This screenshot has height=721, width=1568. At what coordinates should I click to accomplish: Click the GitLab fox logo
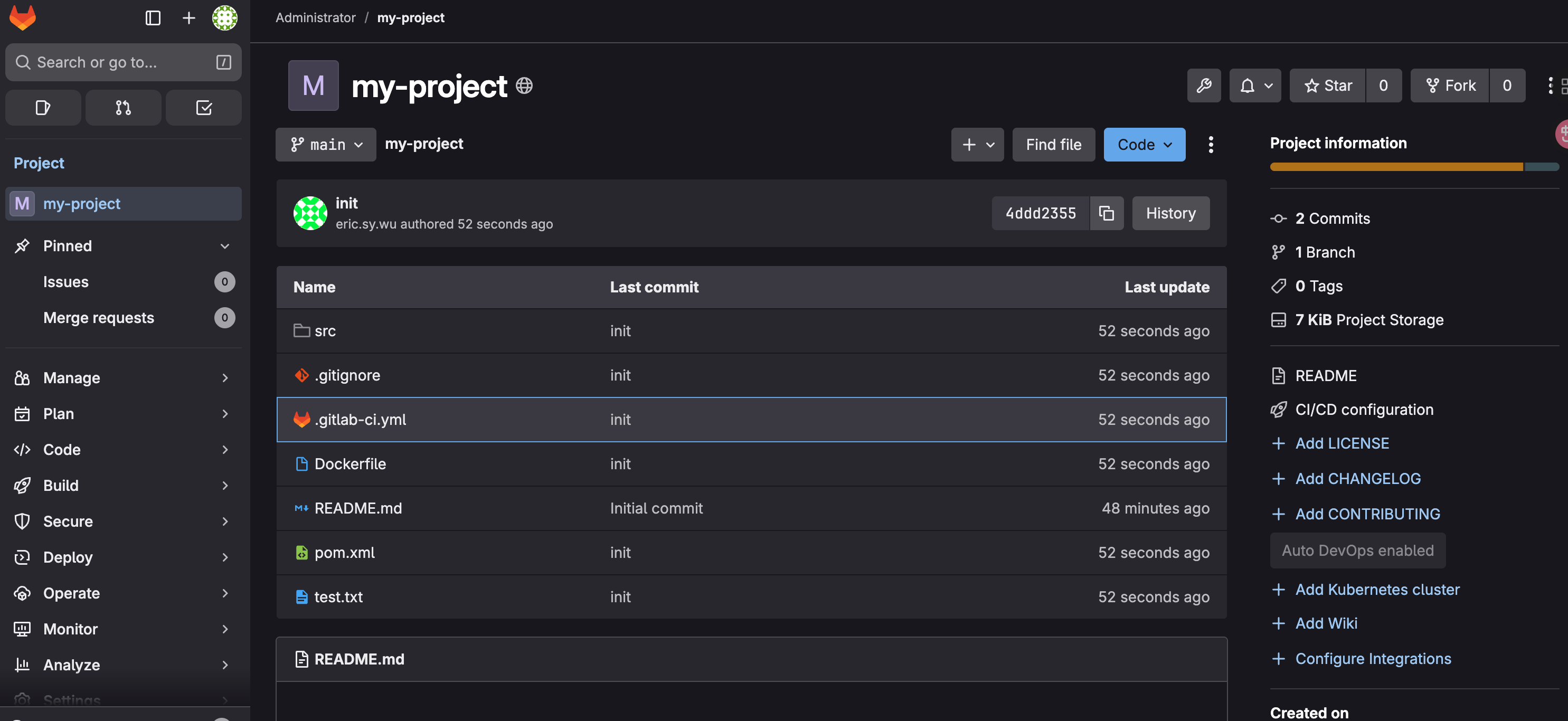pyautogui.click(x=23, y=17)
